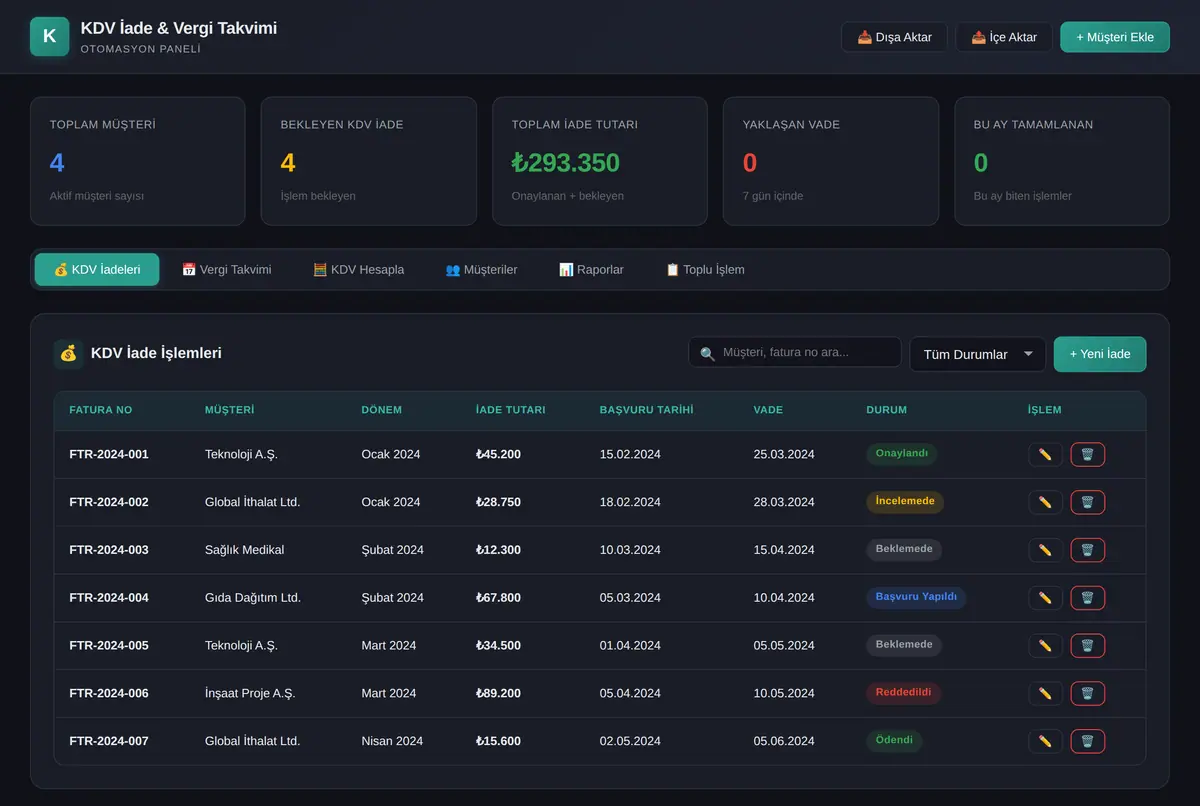The height and width of the screenshot is (806, 1200).
Task: Click the Sağlık Medikal customer cell
Action: tap(244, 550)
